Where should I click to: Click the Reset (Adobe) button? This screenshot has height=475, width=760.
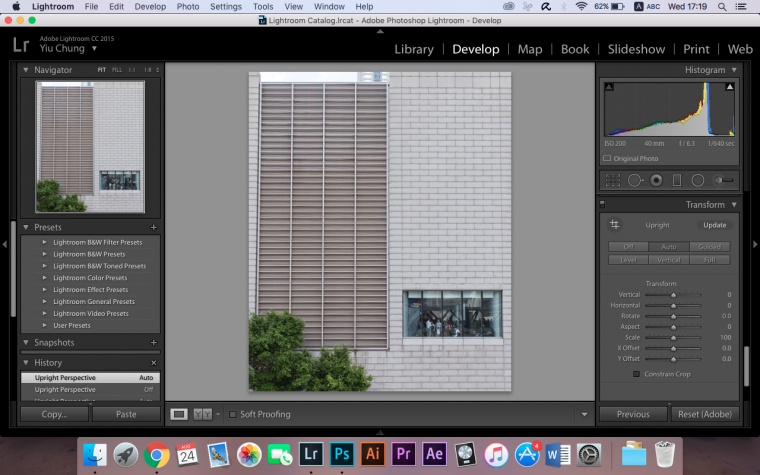pos(705,414)
